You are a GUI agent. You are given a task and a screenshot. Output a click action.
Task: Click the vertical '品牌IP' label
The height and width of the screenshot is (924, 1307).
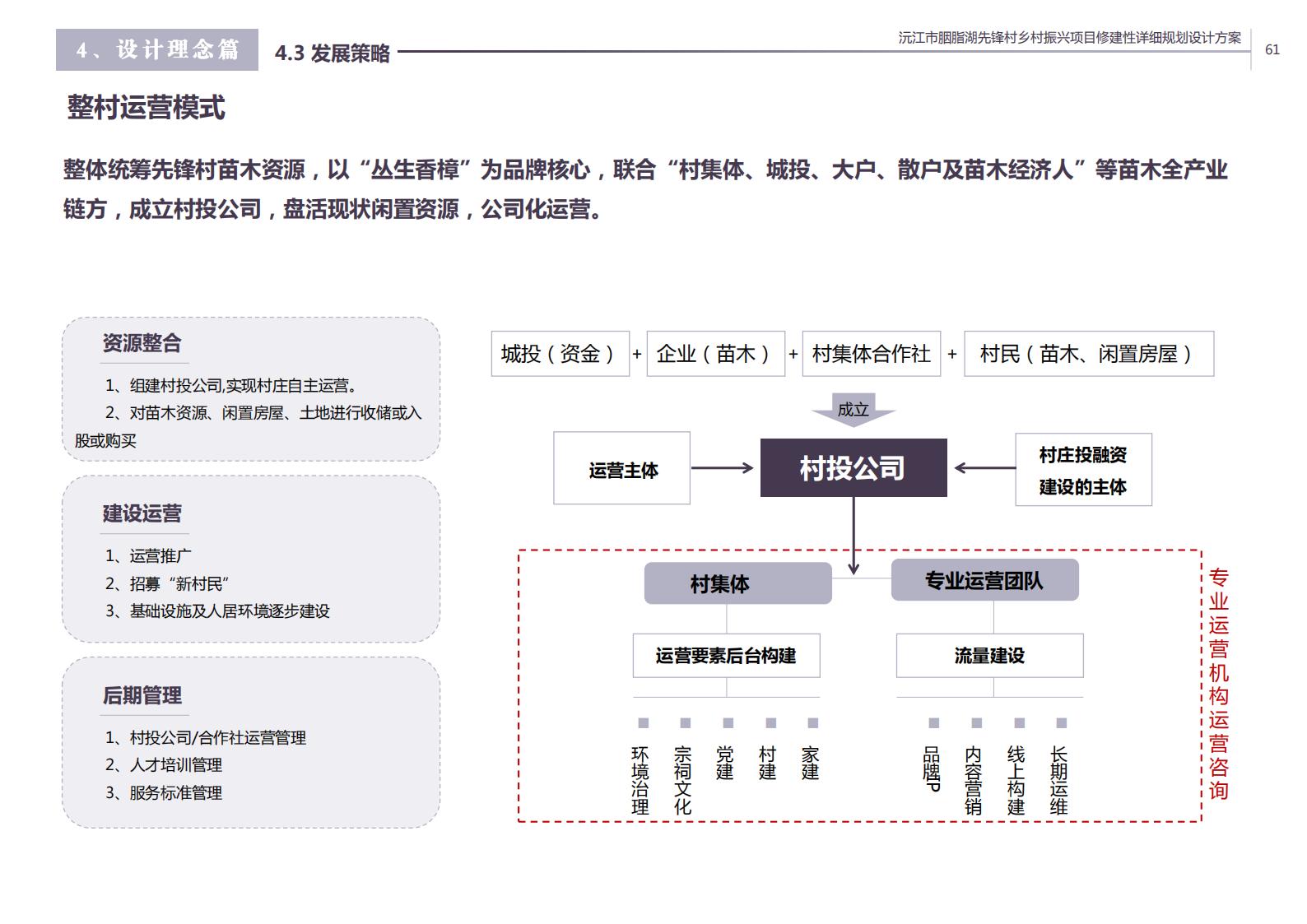(932, 769)
